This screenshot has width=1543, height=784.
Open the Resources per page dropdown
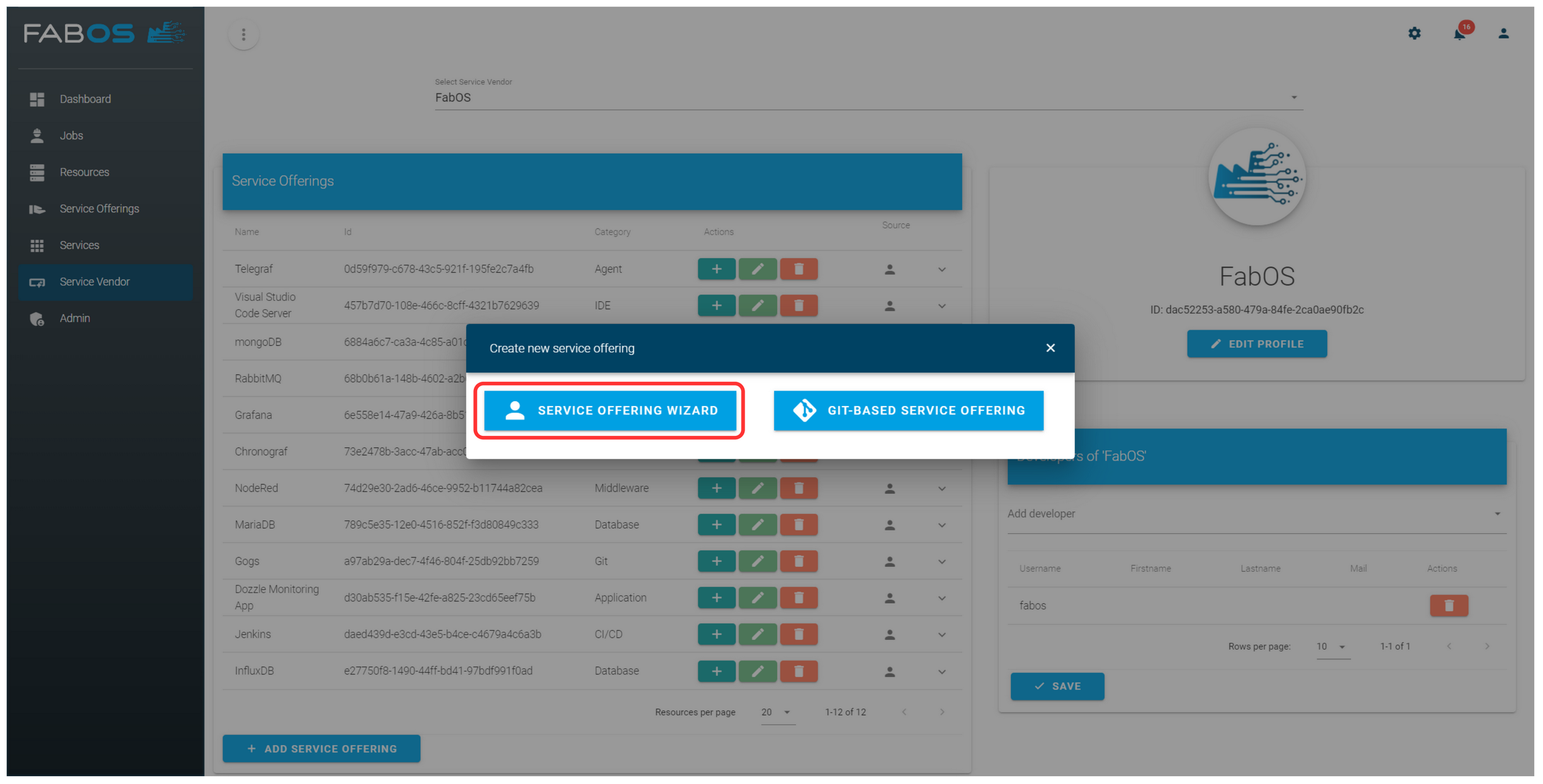tap(776, 712)
